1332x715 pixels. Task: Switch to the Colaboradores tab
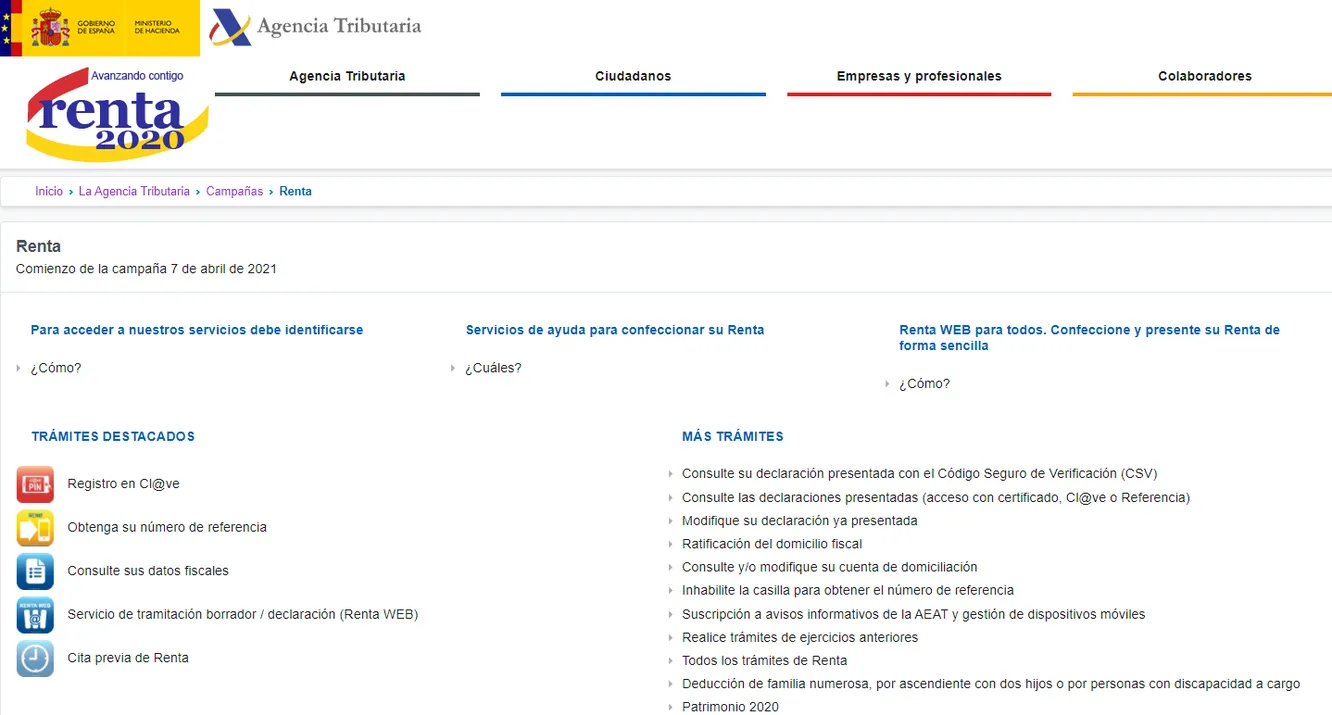click(1204, 77)
